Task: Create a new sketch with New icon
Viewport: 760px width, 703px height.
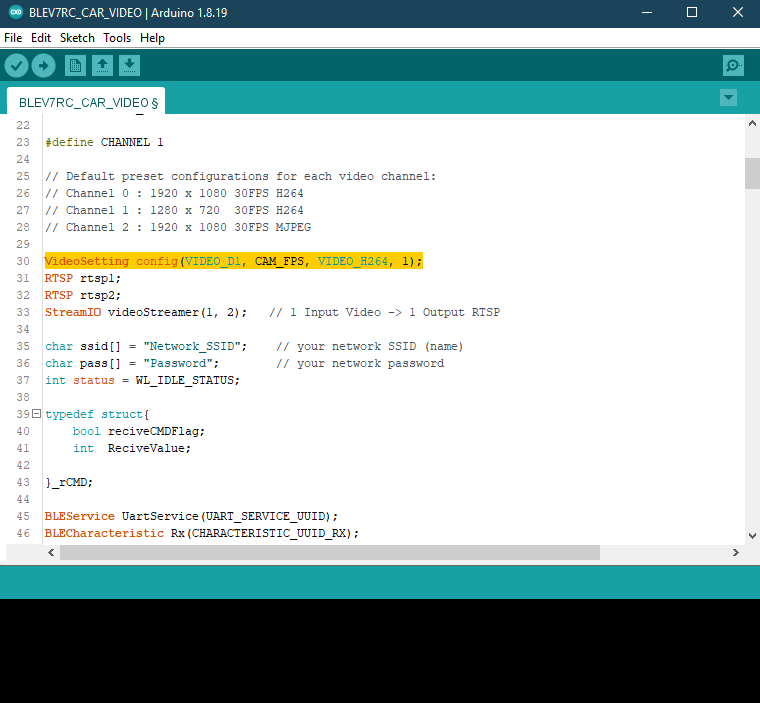Action: coord(75,66)
